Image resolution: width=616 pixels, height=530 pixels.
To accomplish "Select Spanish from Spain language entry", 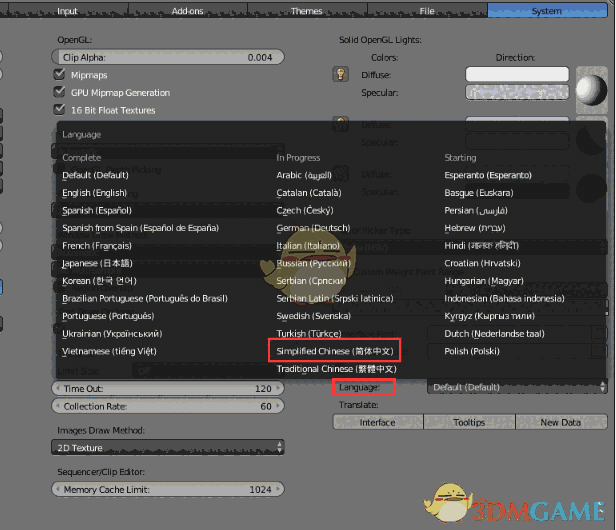I will click(x=141, y=228).
